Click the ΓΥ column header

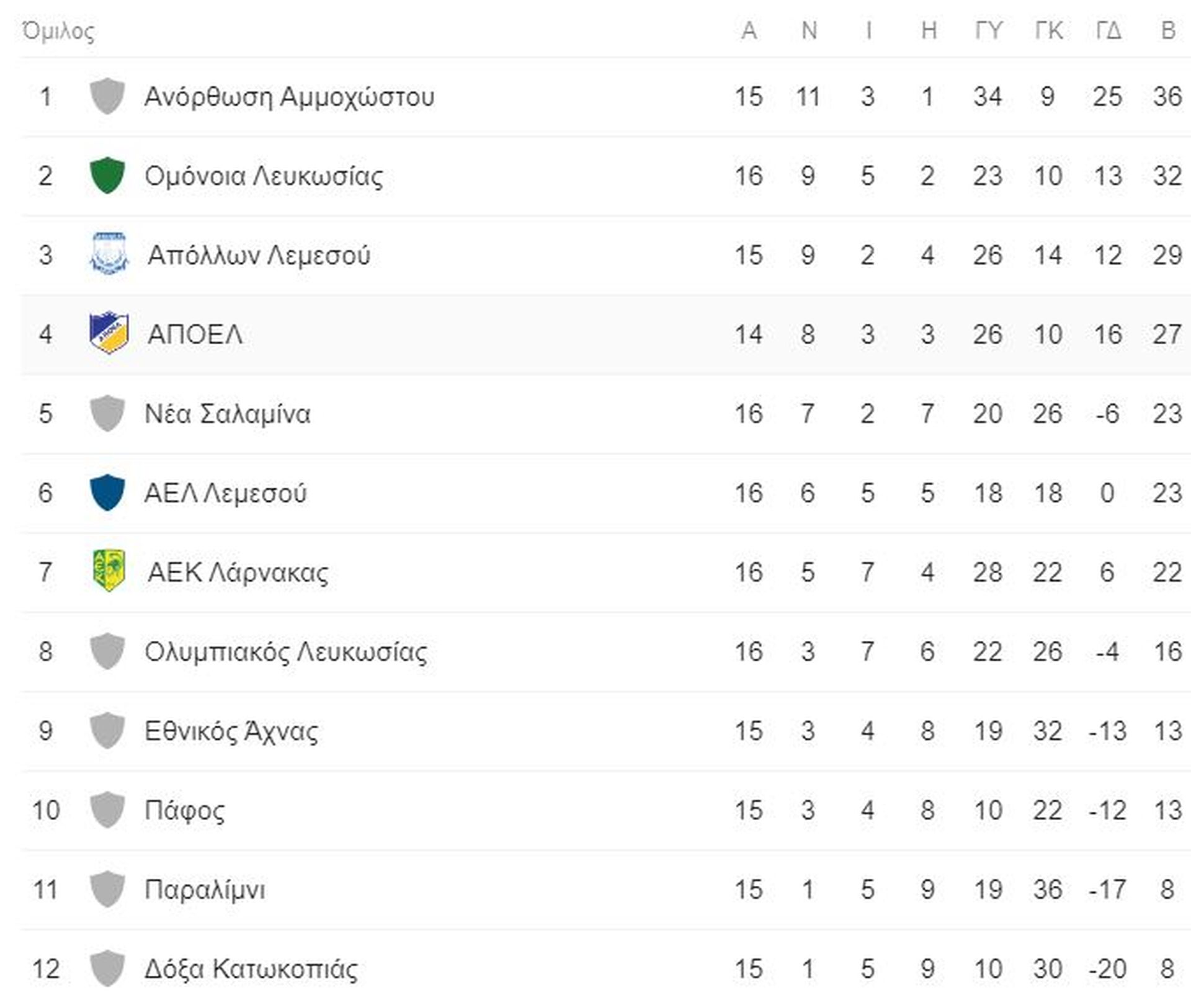(x=989, y=30)
